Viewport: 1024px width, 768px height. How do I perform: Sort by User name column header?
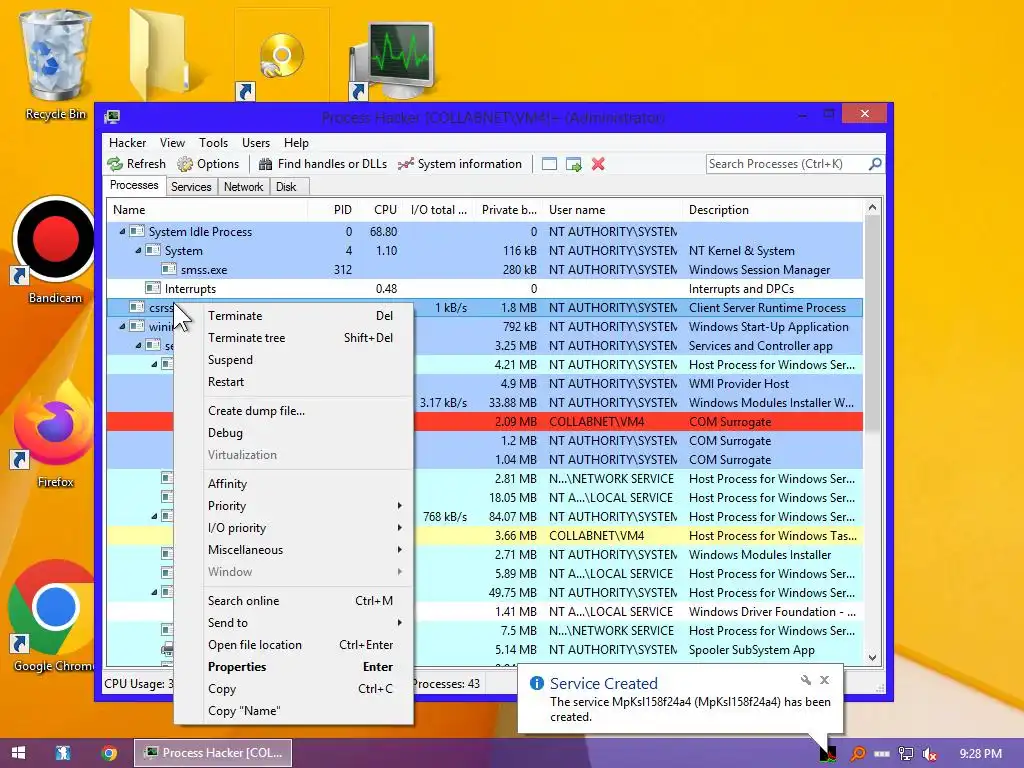(x=613, y=210)
